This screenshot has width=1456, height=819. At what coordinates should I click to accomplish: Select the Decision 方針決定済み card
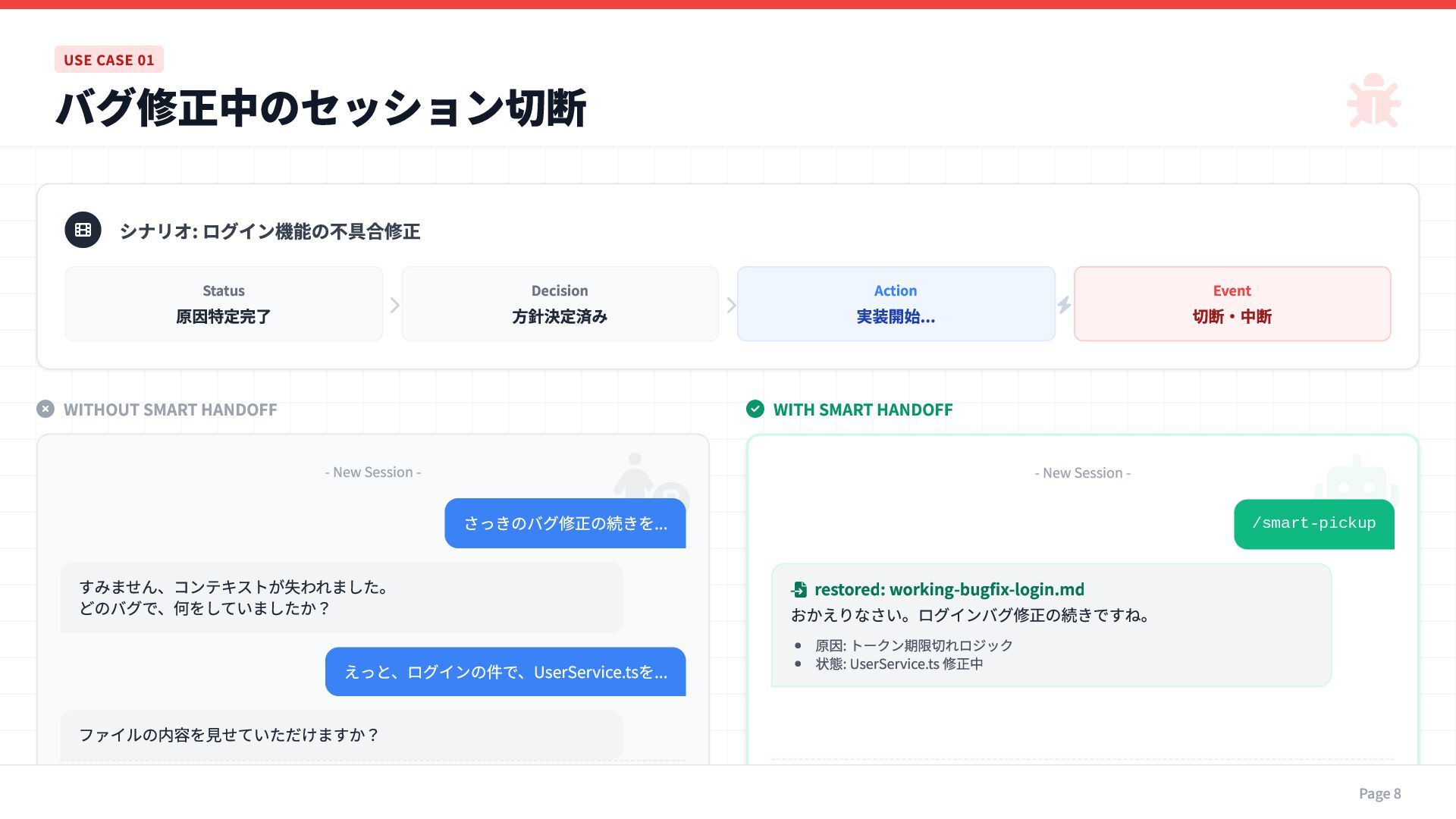pyautogui.click(x=560, y=303)
